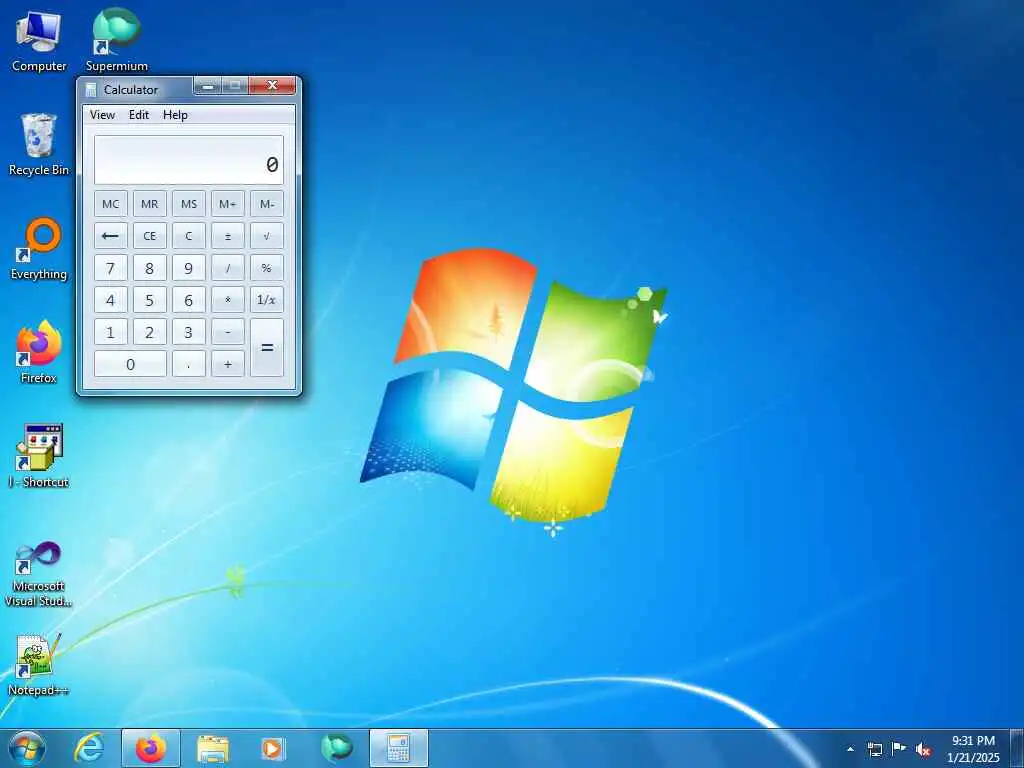Viewport: 1024px width, 768px height.
Task: Open the Calculator Edit menu
Action: [138, 115]
